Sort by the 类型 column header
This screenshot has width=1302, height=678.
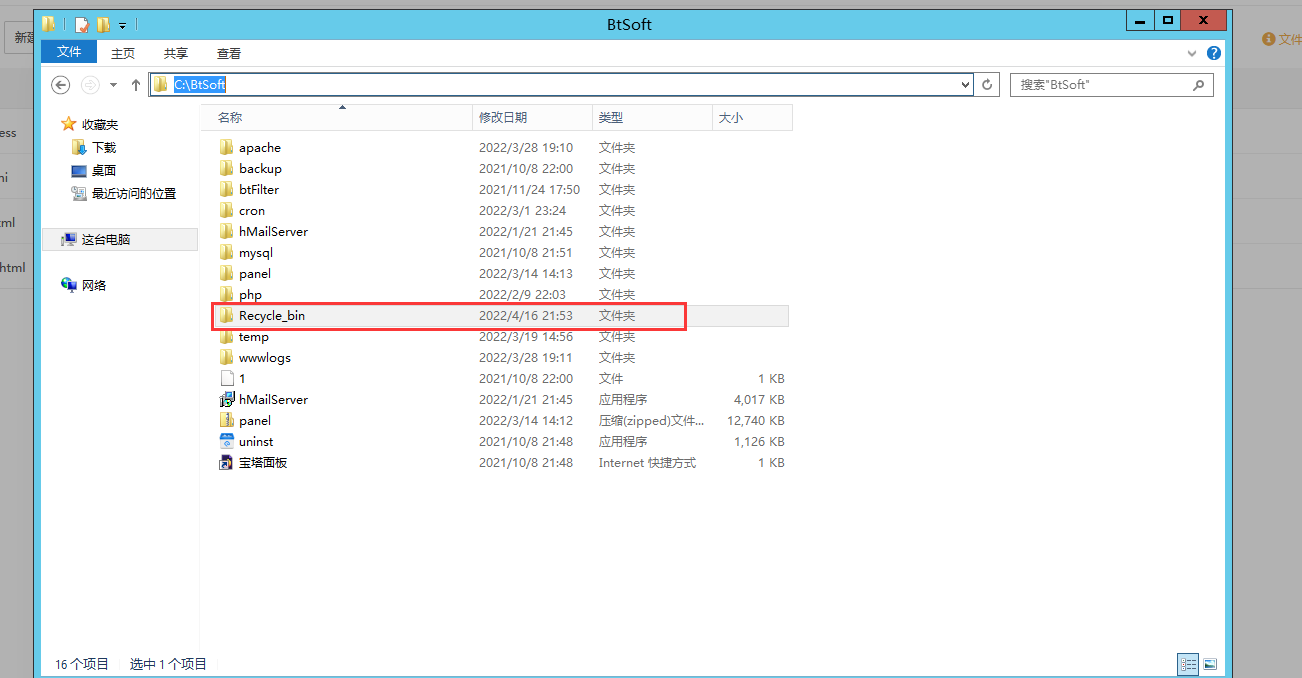652,117
